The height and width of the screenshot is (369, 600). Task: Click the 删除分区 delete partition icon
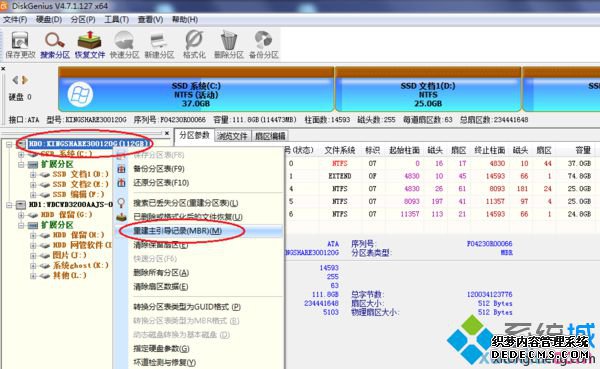tap(228, 45)
